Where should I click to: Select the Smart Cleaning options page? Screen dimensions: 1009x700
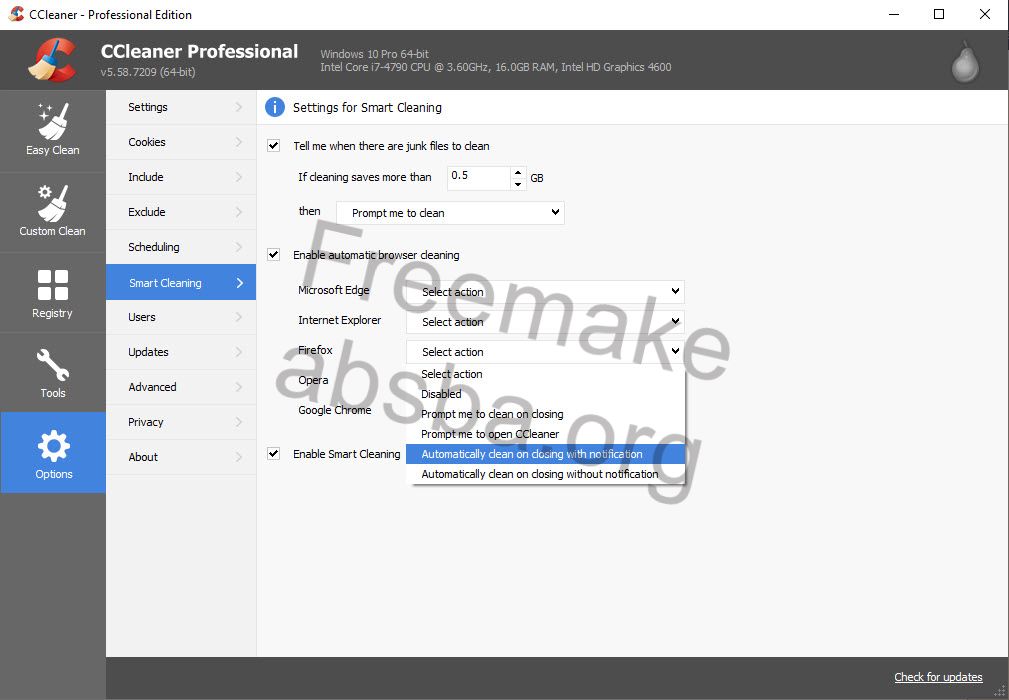pos(181,282)
